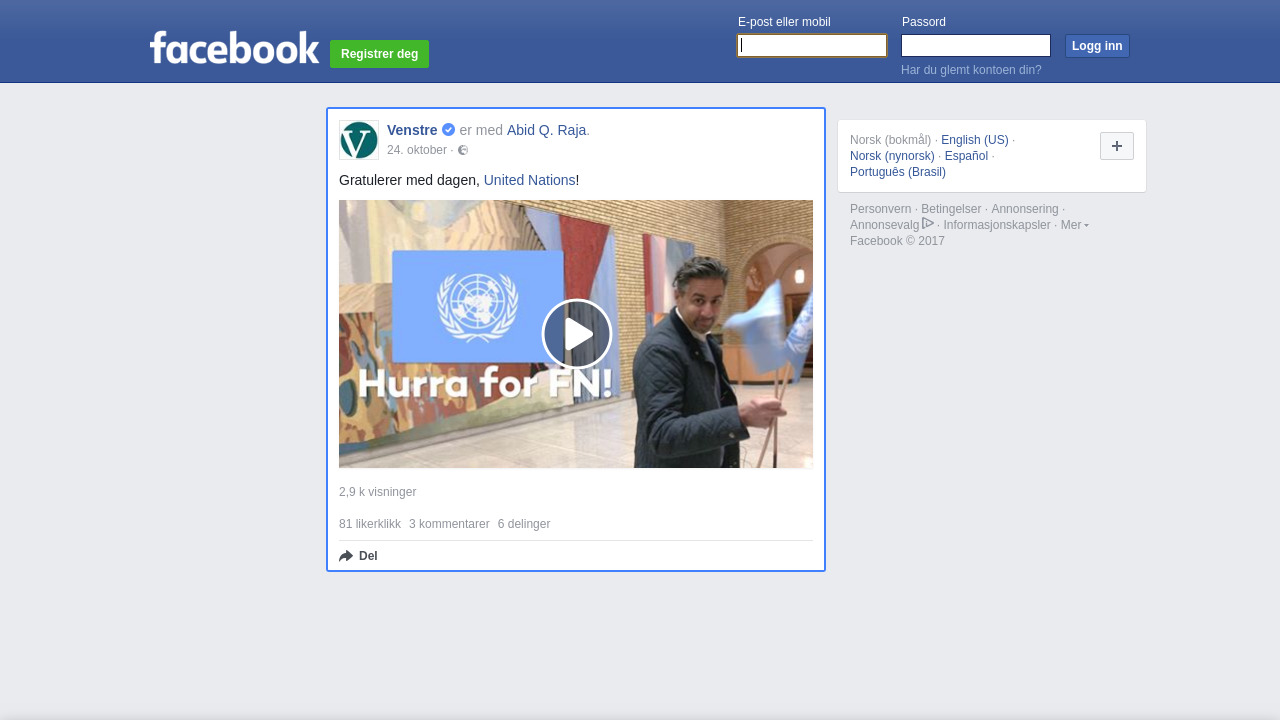Open the 3 kommentarer link

tap(449, 524)
